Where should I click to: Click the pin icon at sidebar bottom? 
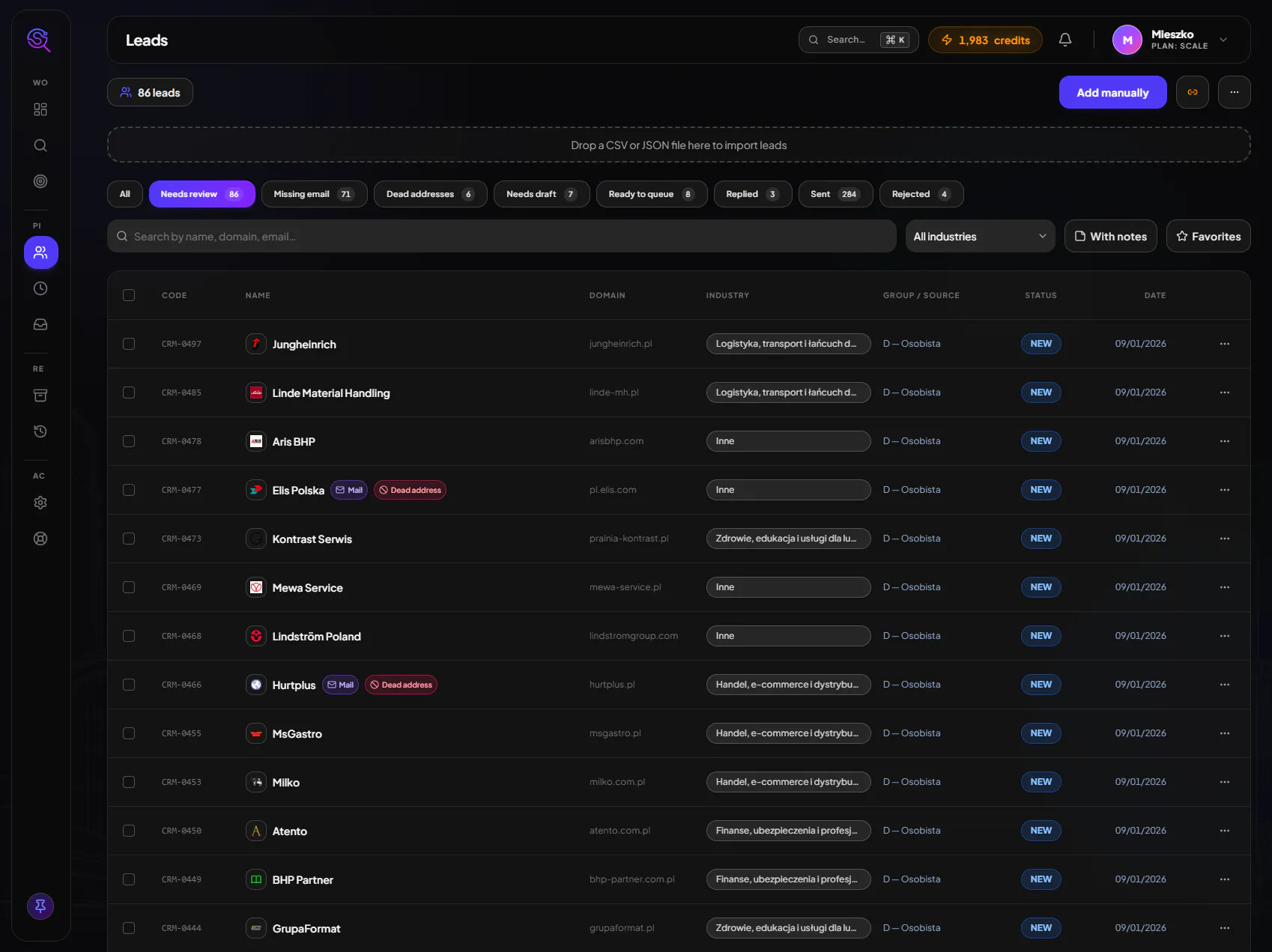(x=40, y=906)
